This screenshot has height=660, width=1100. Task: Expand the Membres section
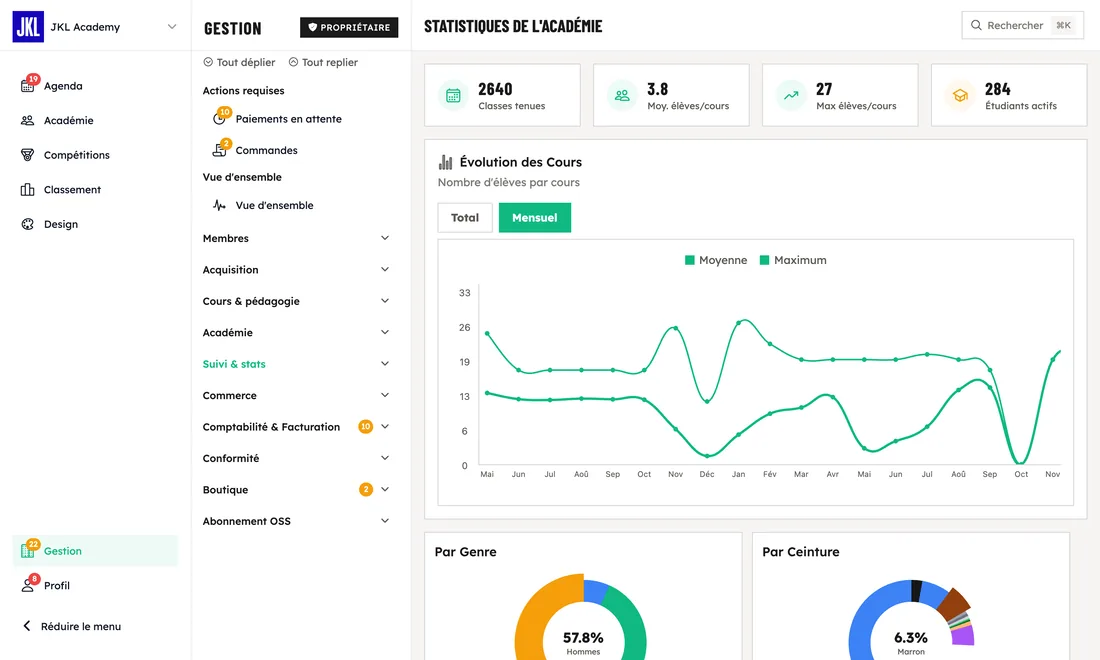[x=295, y=238]
